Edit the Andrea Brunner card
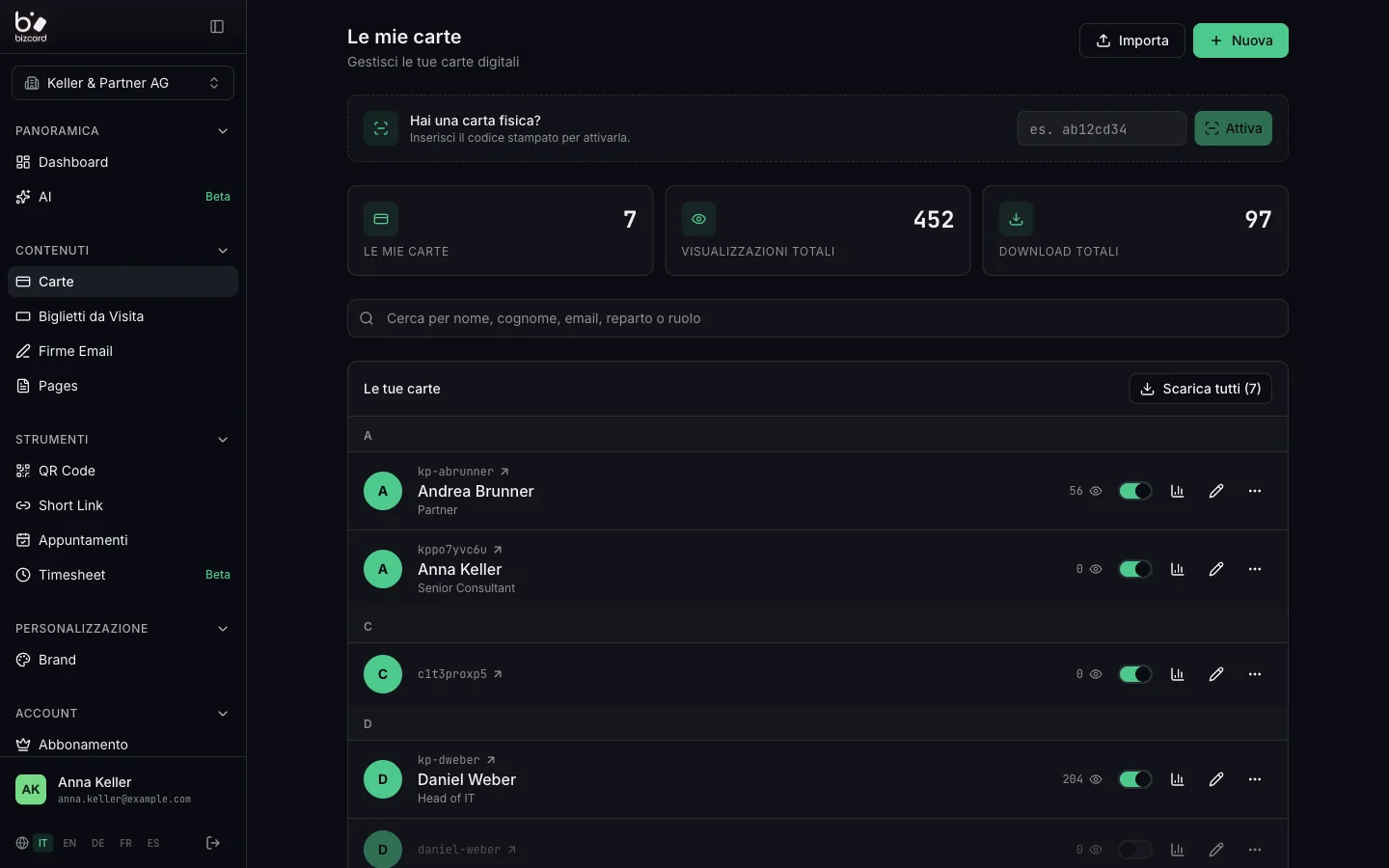 coord(1216,491)
